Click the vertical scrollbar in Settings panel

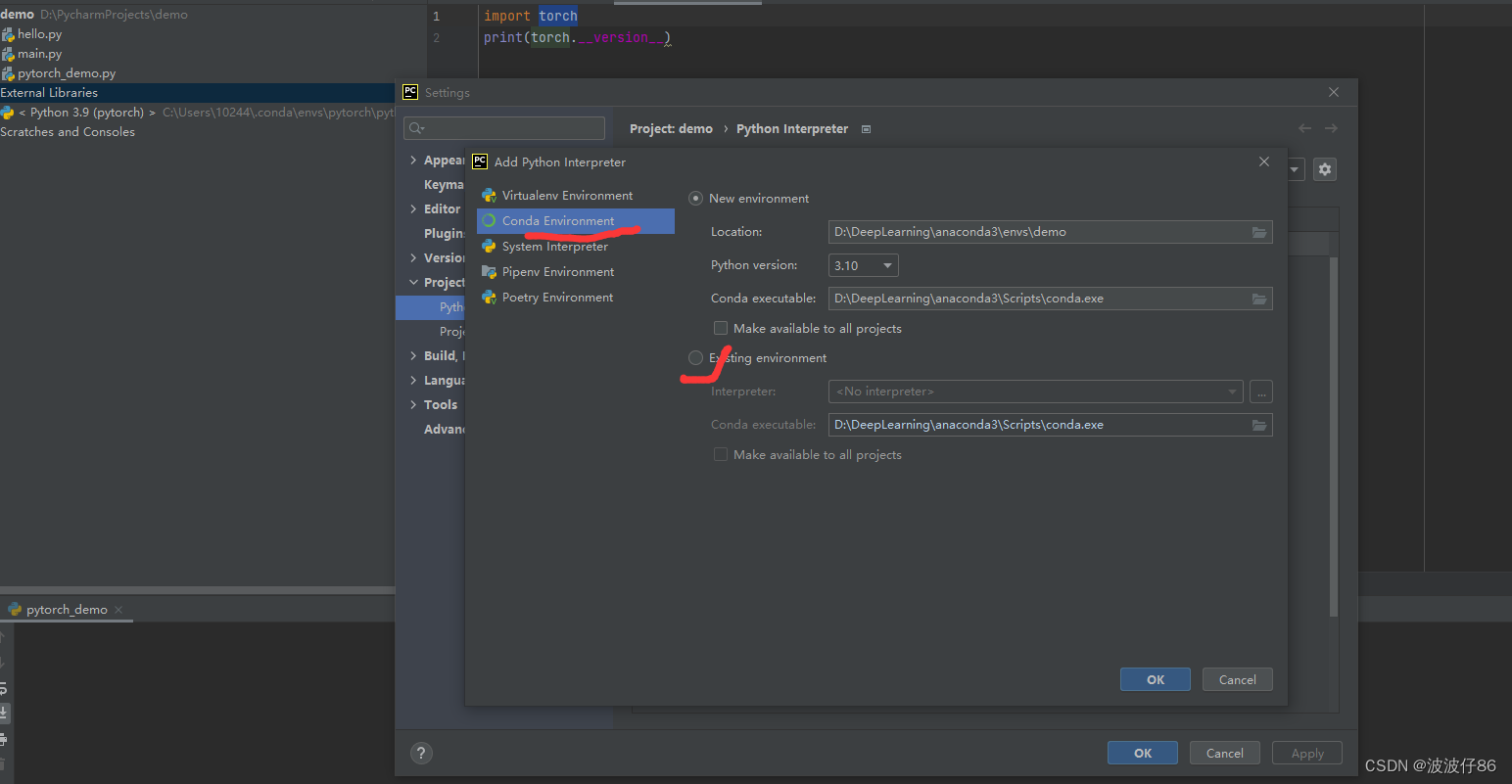pos(1334,437)
